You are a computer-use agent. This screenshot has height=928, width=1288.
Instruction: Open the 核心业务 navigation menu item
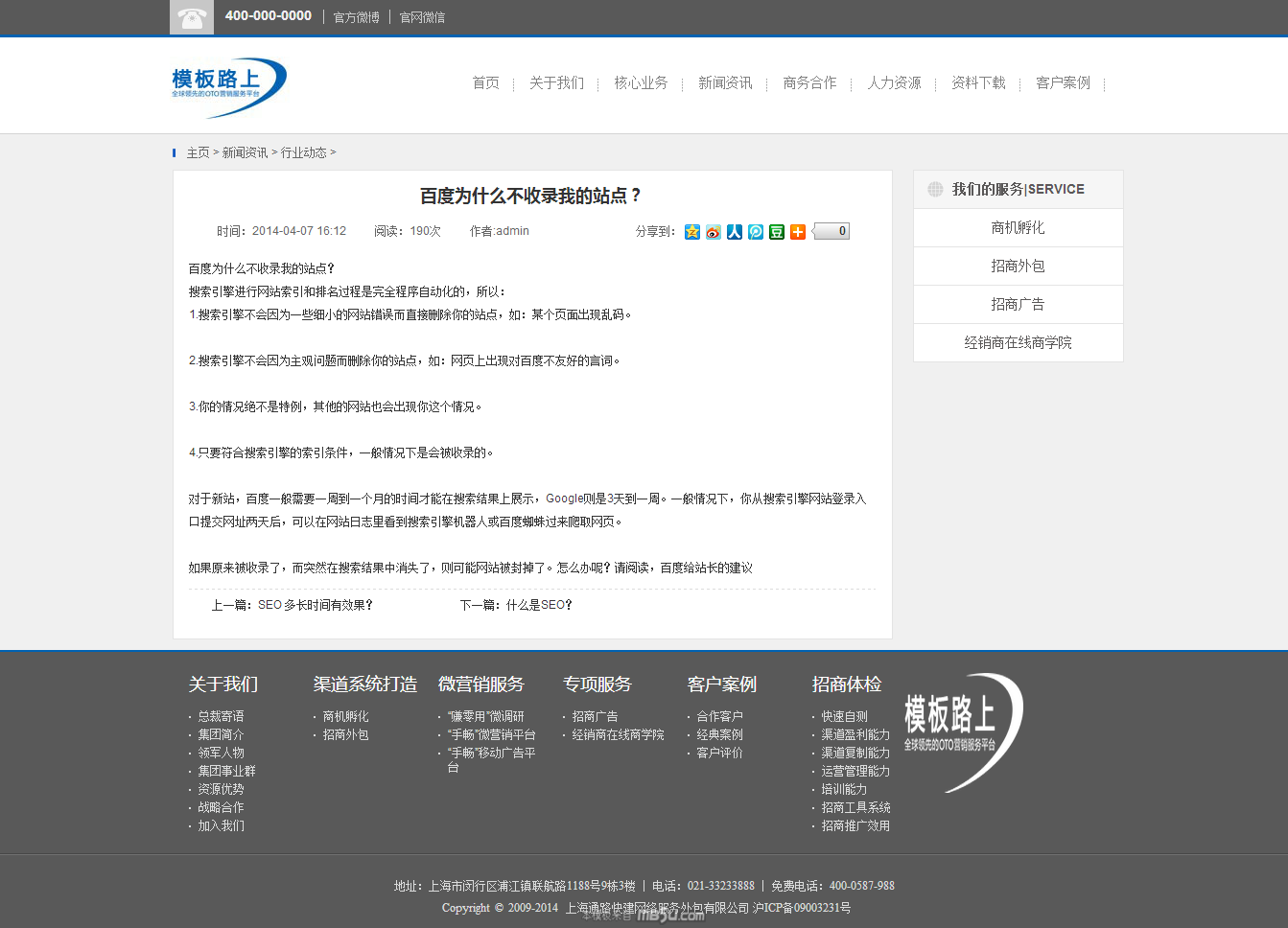click(x=641, y=83)
